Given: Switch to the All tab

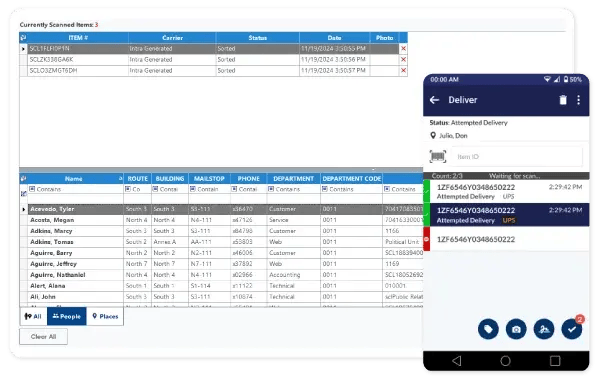Looking at the screenshot, I should click(x=33, y=316).
